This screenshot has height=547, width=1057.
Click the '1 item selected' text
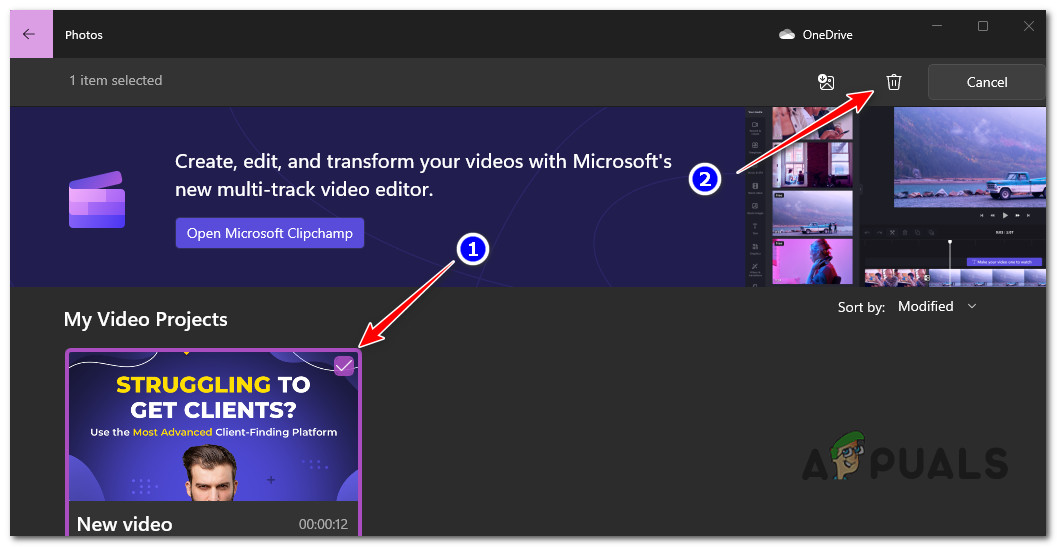tap(116, 80)
